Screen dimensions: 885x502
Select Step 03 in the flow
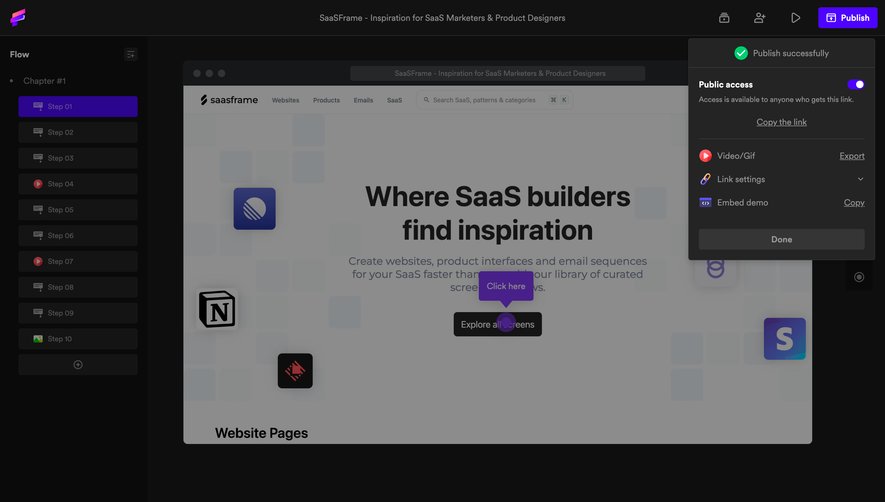(x=78, y=158)
